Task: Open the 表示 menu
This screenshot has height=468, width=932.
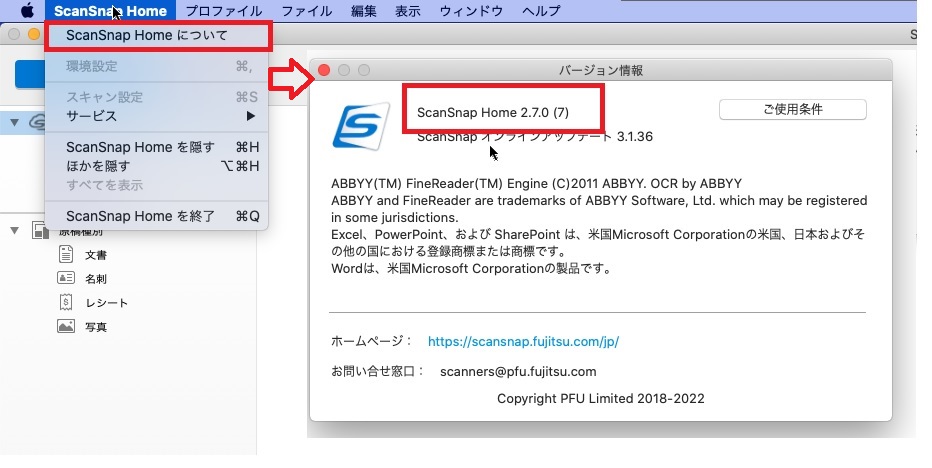Action: coord(408,11)
